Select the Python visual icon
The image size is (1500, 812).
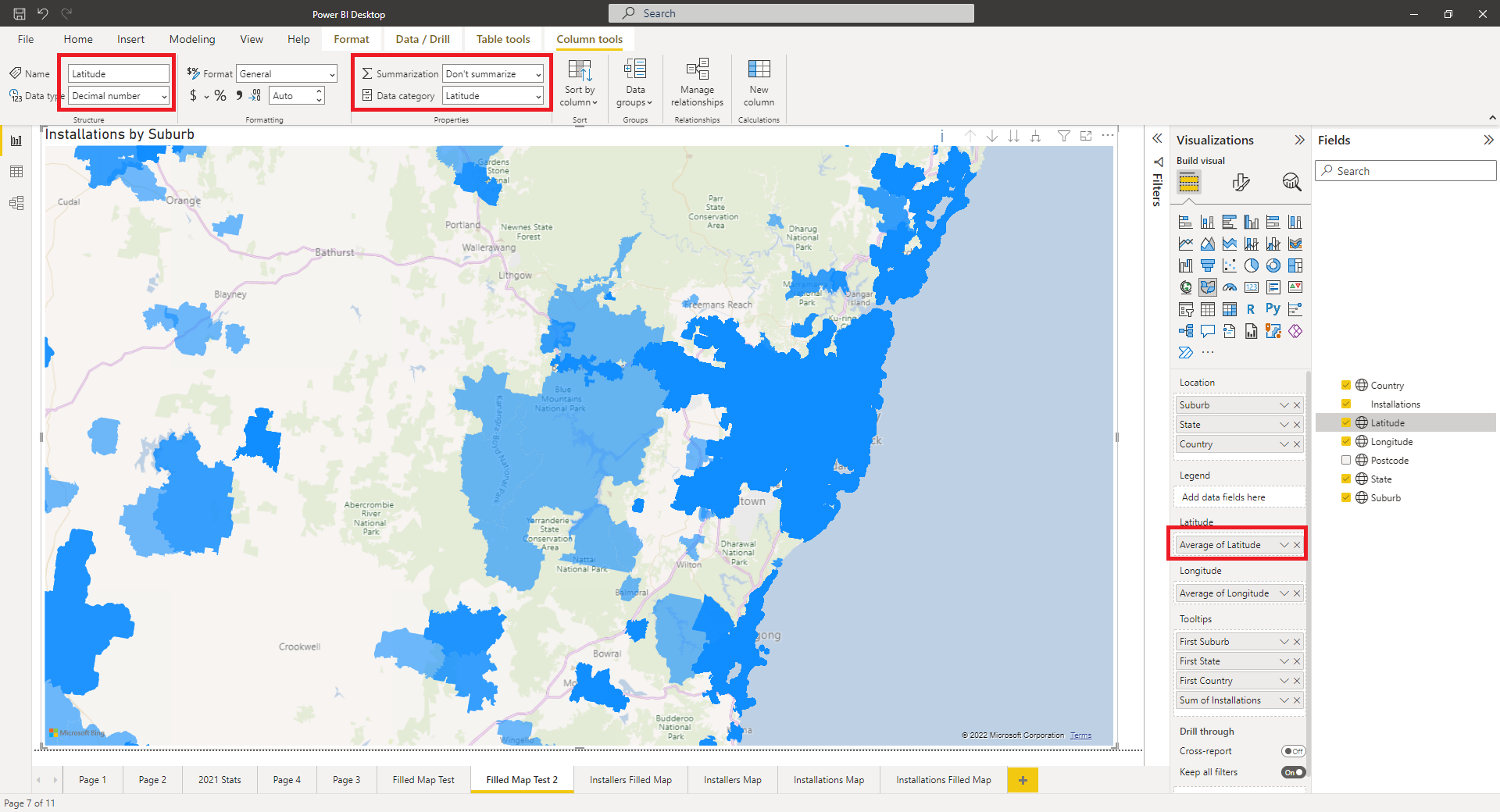point(1273,309)
